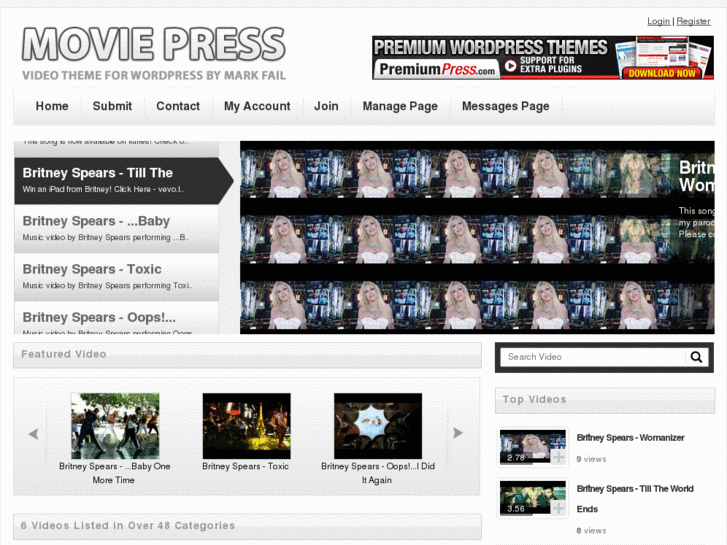Click the Britney Spears - ...Baby One More Time title

115,473
